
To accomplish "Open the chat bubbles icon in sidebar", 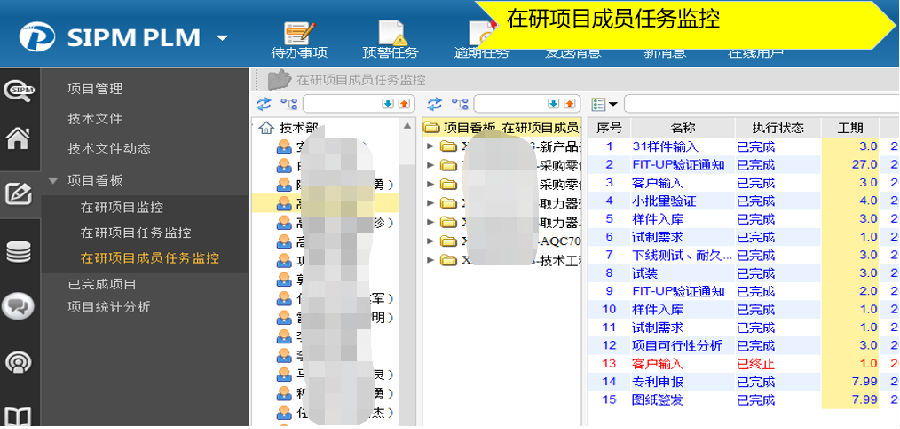I will (17, 306).
